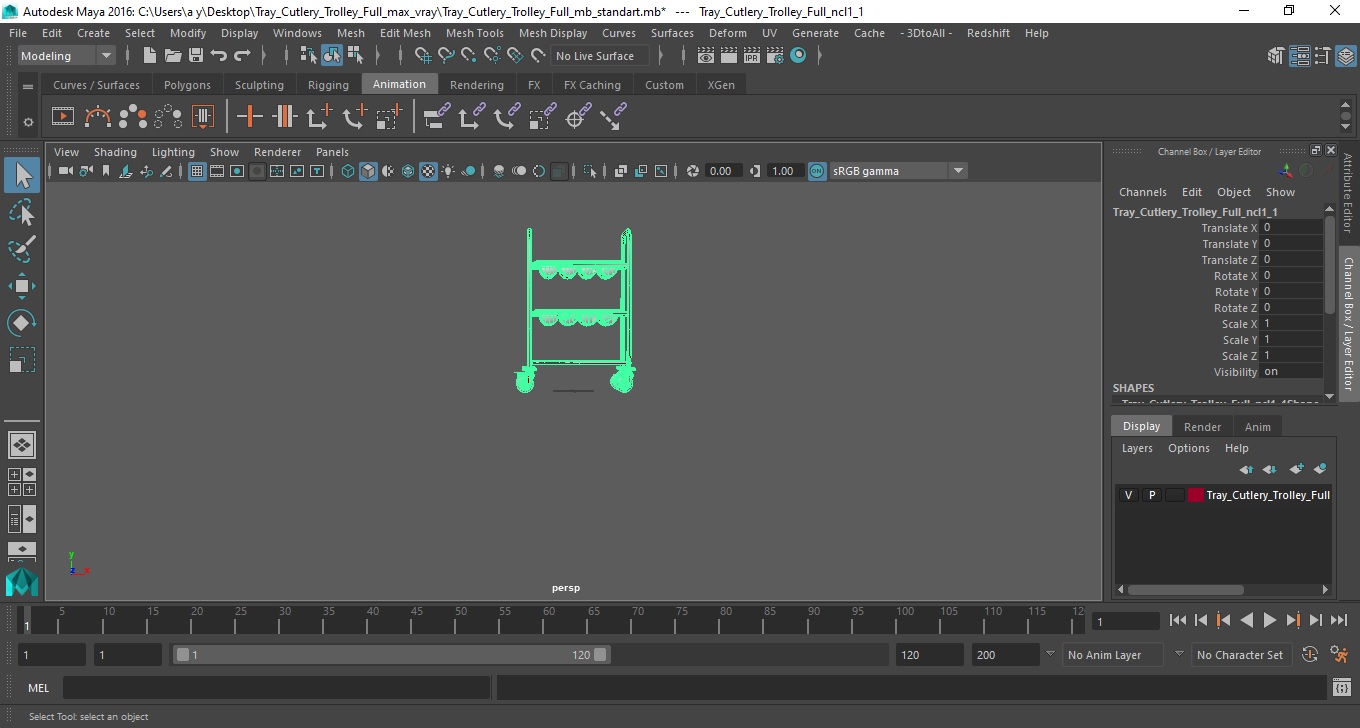The image size is (1360, 728).
Task: Toggle use all lights in viewport
Action: pos(448,171)
